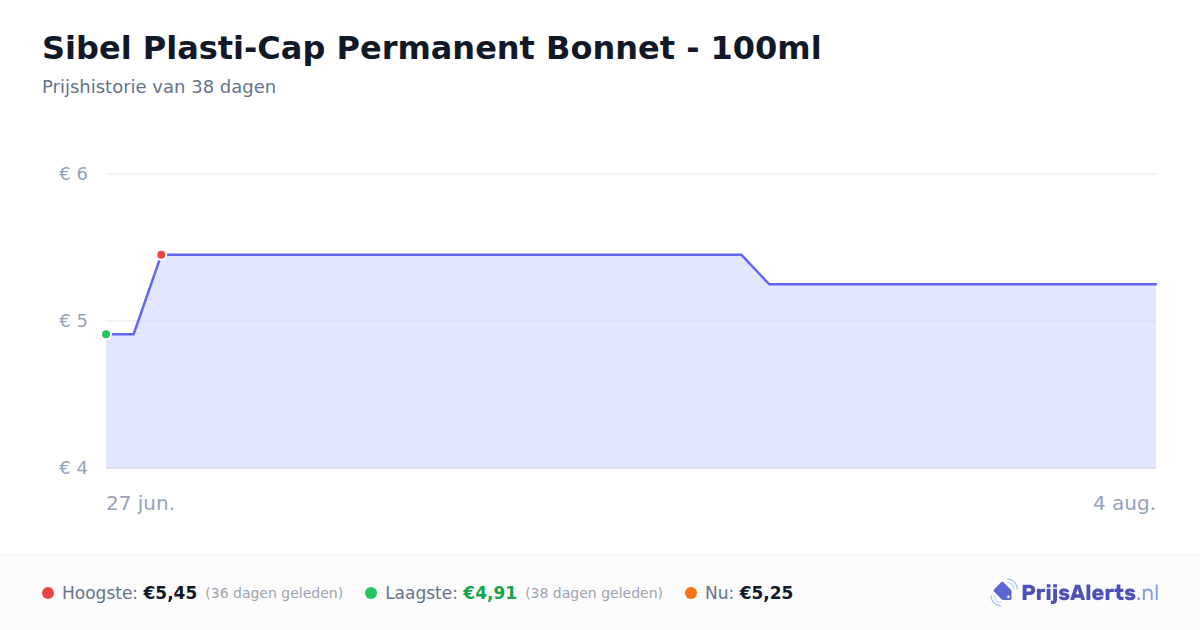Click the Prijshistorie van 38 dagen subtitle

pyautogui.click(x=159, y=87)
